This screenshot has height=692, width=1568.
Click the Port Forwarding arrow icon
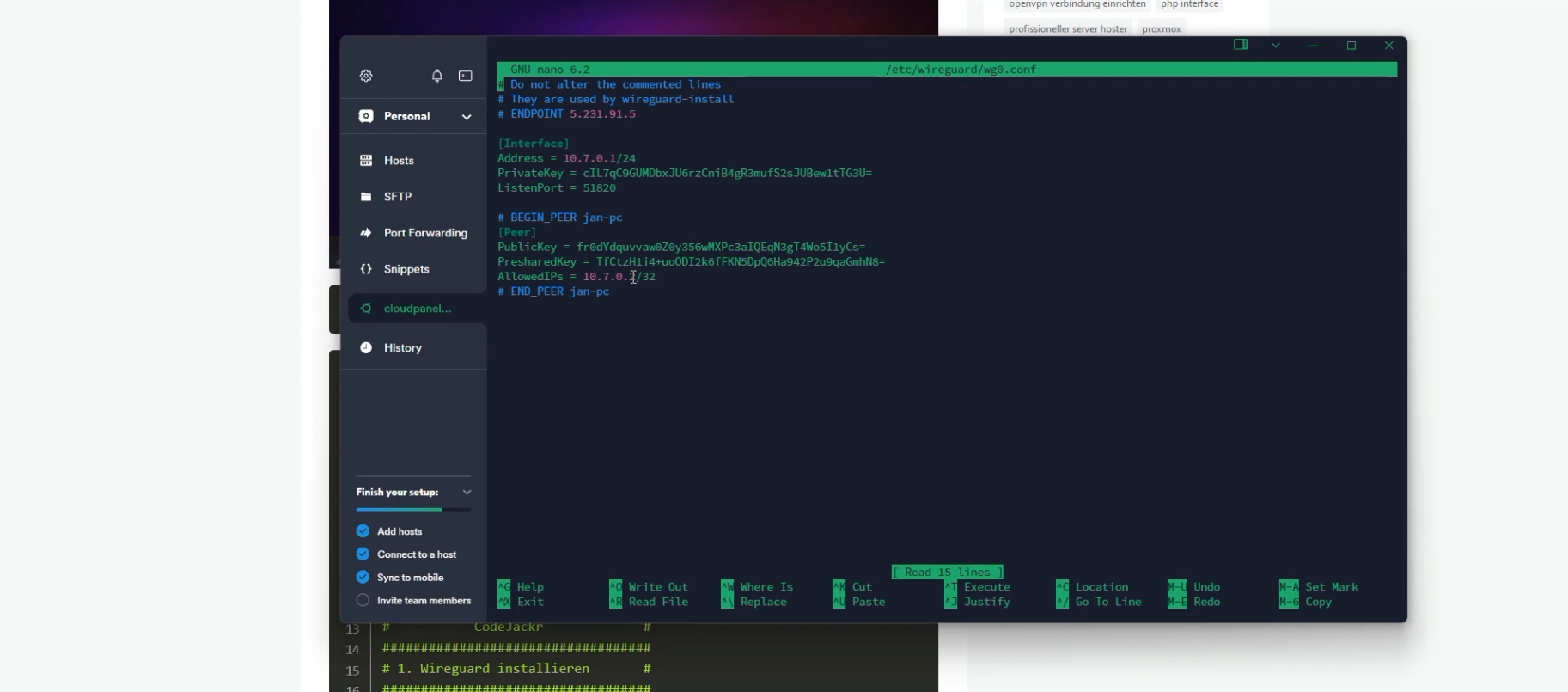point(366,233)
